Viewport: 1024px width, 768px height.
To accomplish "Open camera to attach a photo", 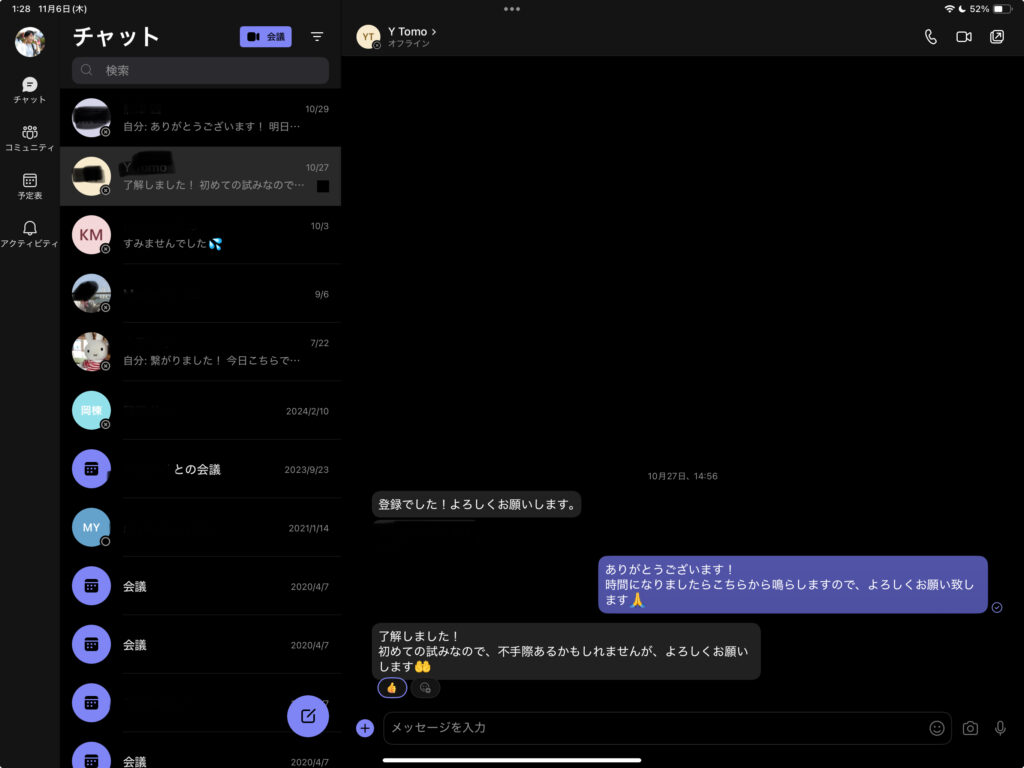I will point(969,728).
